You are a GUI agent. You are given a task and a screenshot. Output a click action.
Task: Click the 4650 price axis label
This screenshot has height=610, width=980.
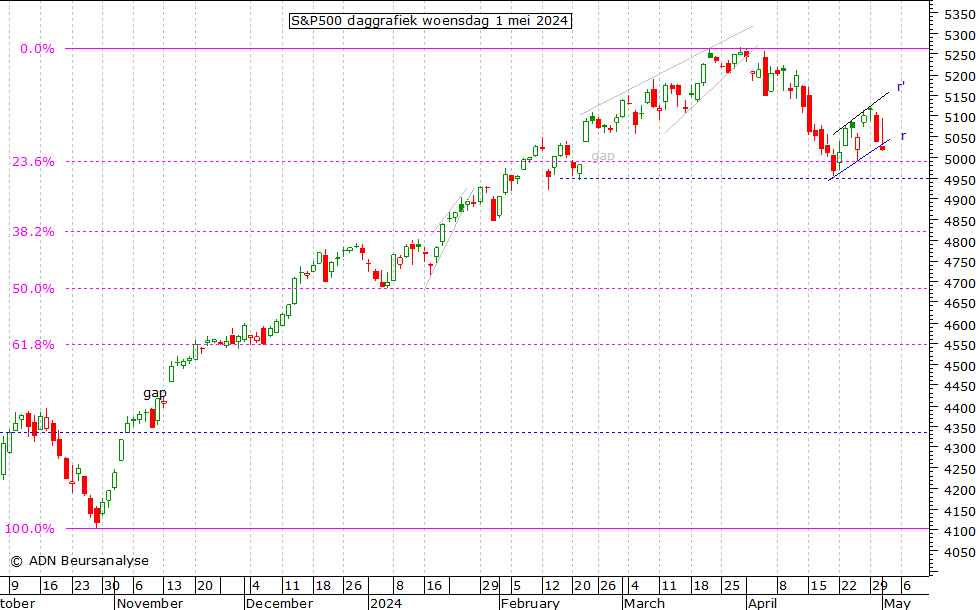959,304
